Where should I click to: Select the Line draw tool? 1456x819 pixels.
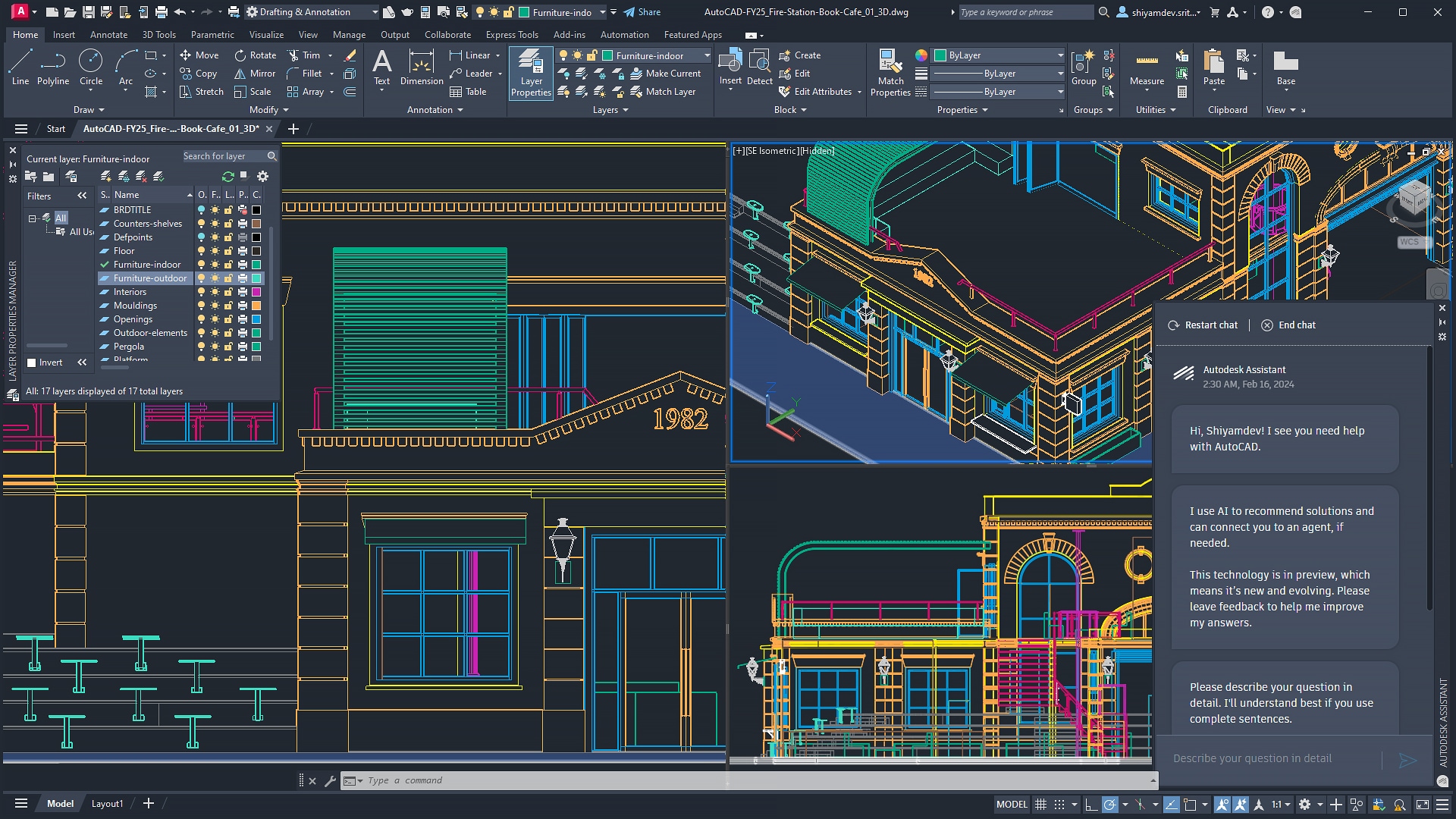click(19, 66)
